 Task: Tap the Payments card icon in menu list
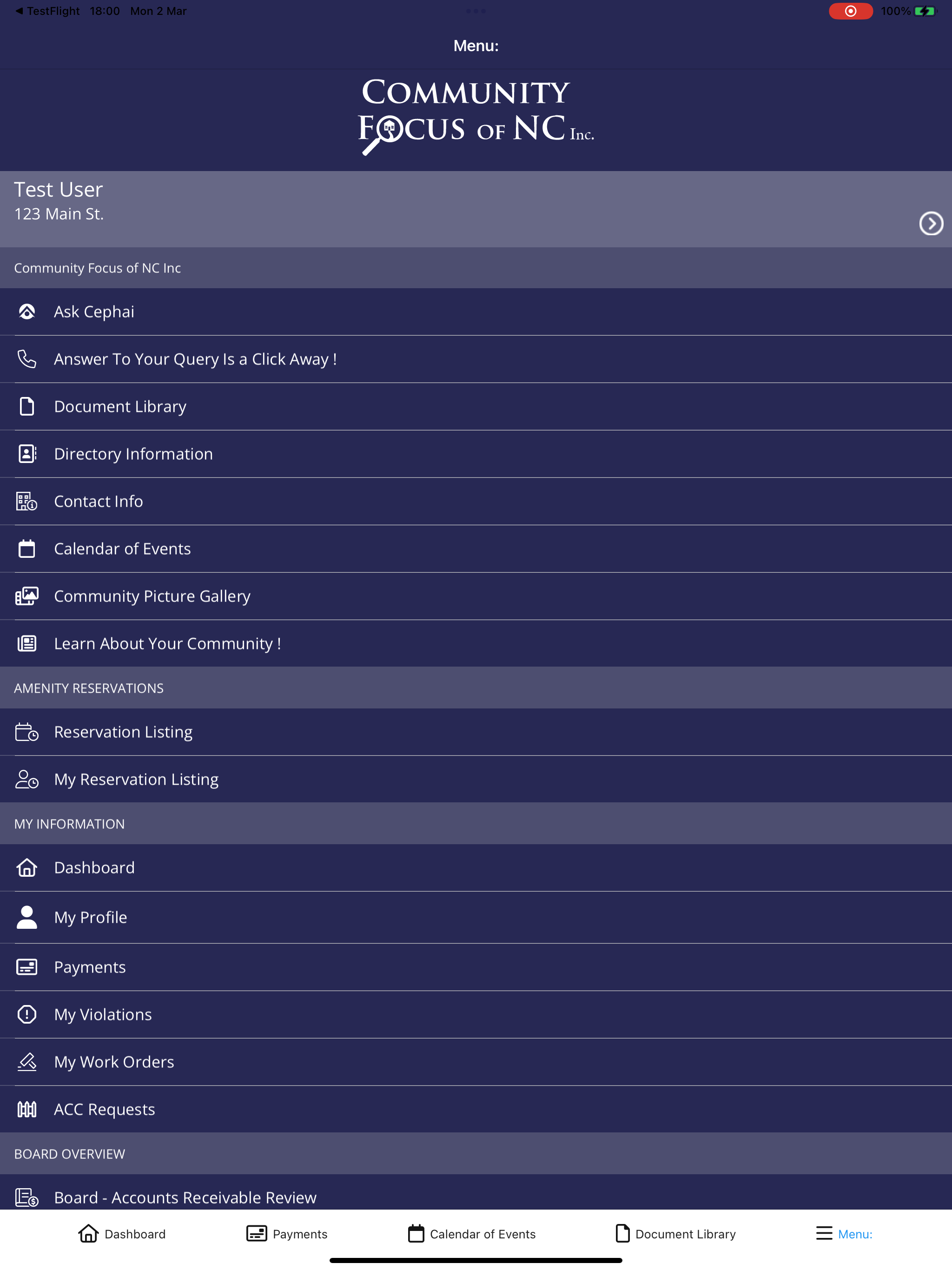coord(27,967)
